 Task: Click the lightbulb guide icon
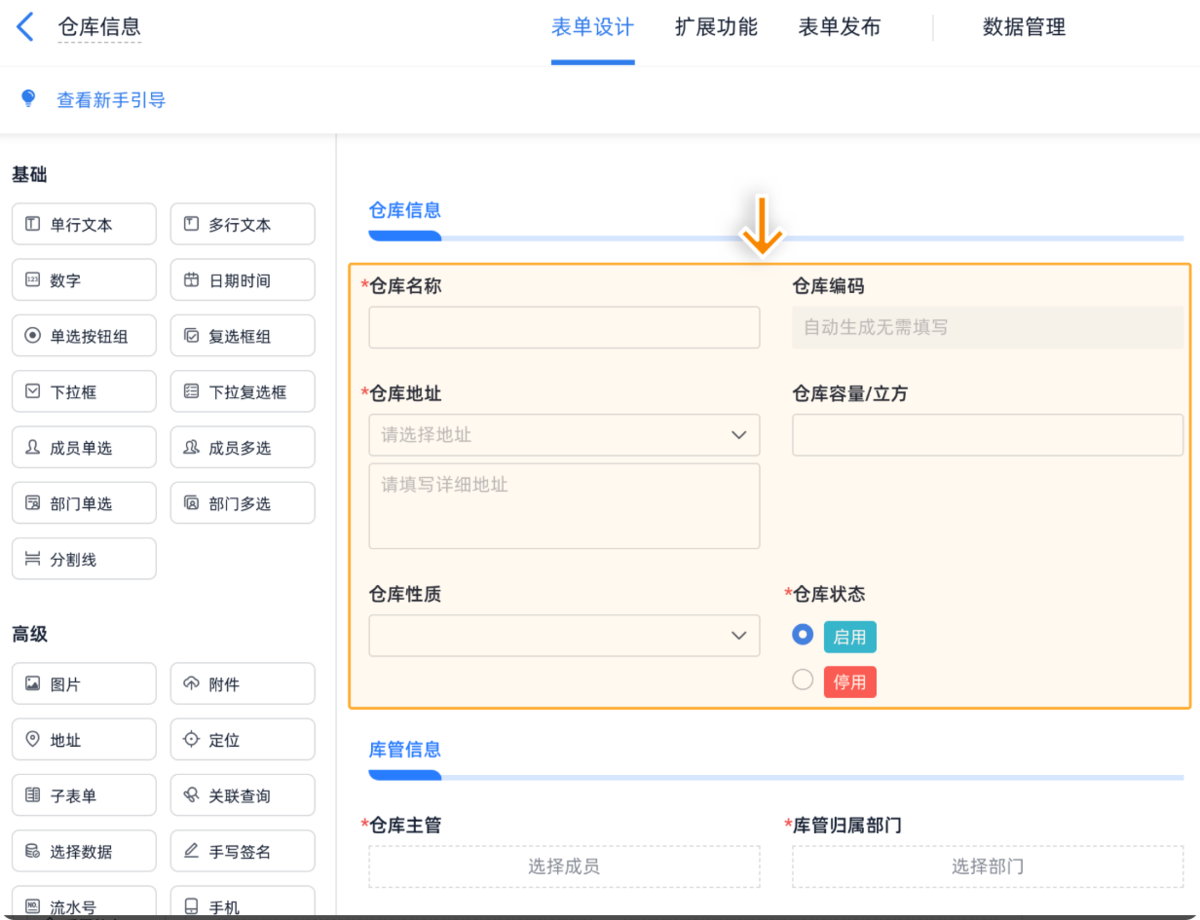point(28,98)
